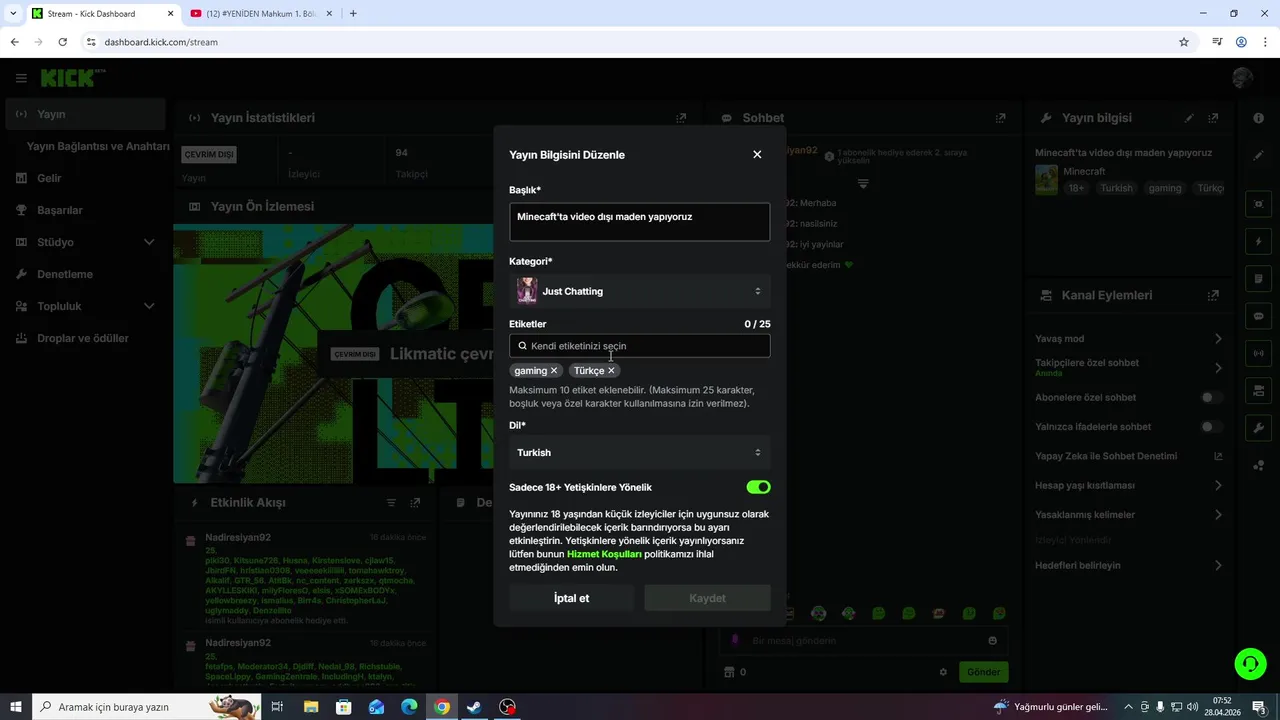This screenshot has width=1280, height=720.
Task: Open Yapay Zeka ile Sohbet Denetimi
Action: coord(1129,456)
